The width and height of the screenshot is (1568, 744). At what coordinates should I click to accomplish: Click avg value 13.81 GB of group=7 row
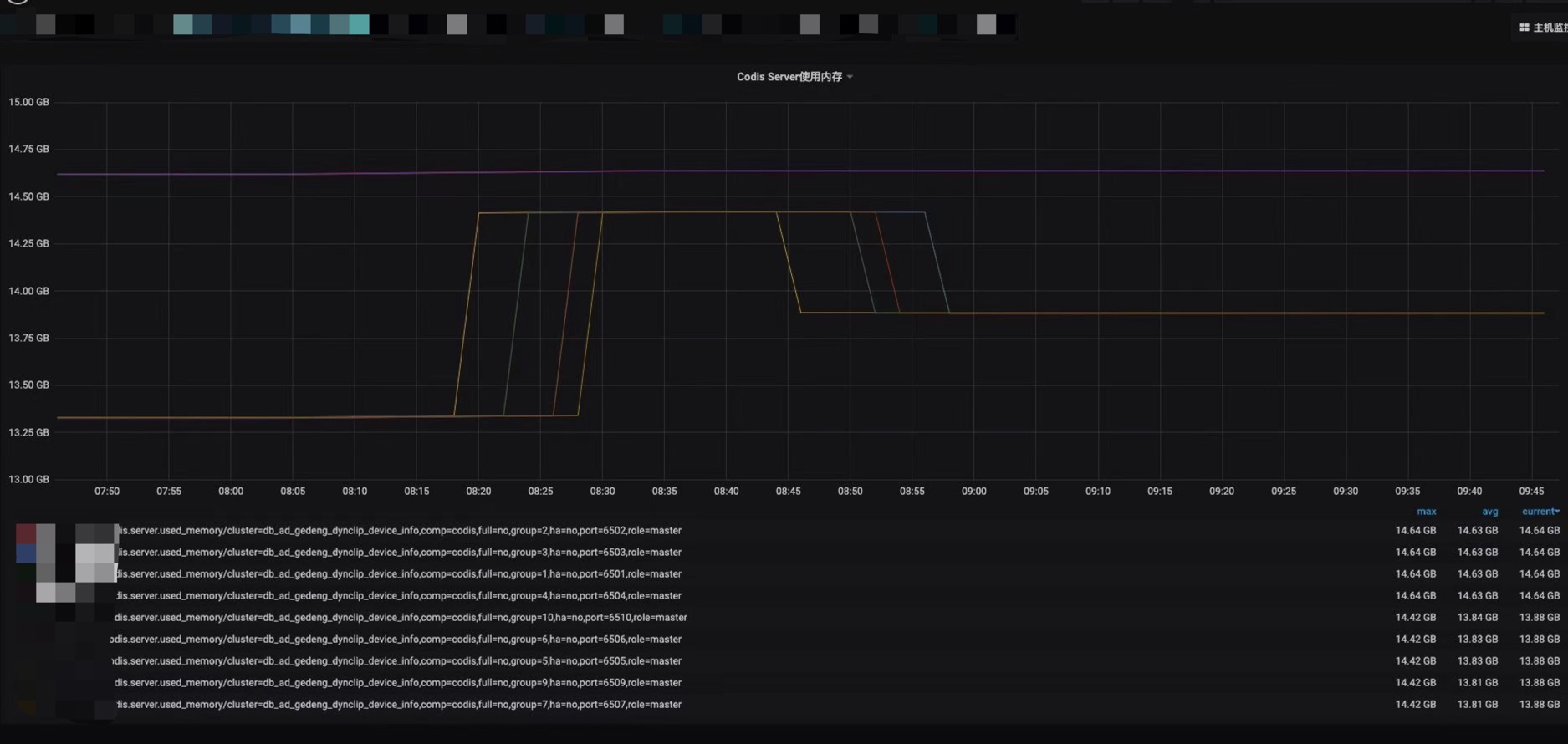pos(1478,705)
